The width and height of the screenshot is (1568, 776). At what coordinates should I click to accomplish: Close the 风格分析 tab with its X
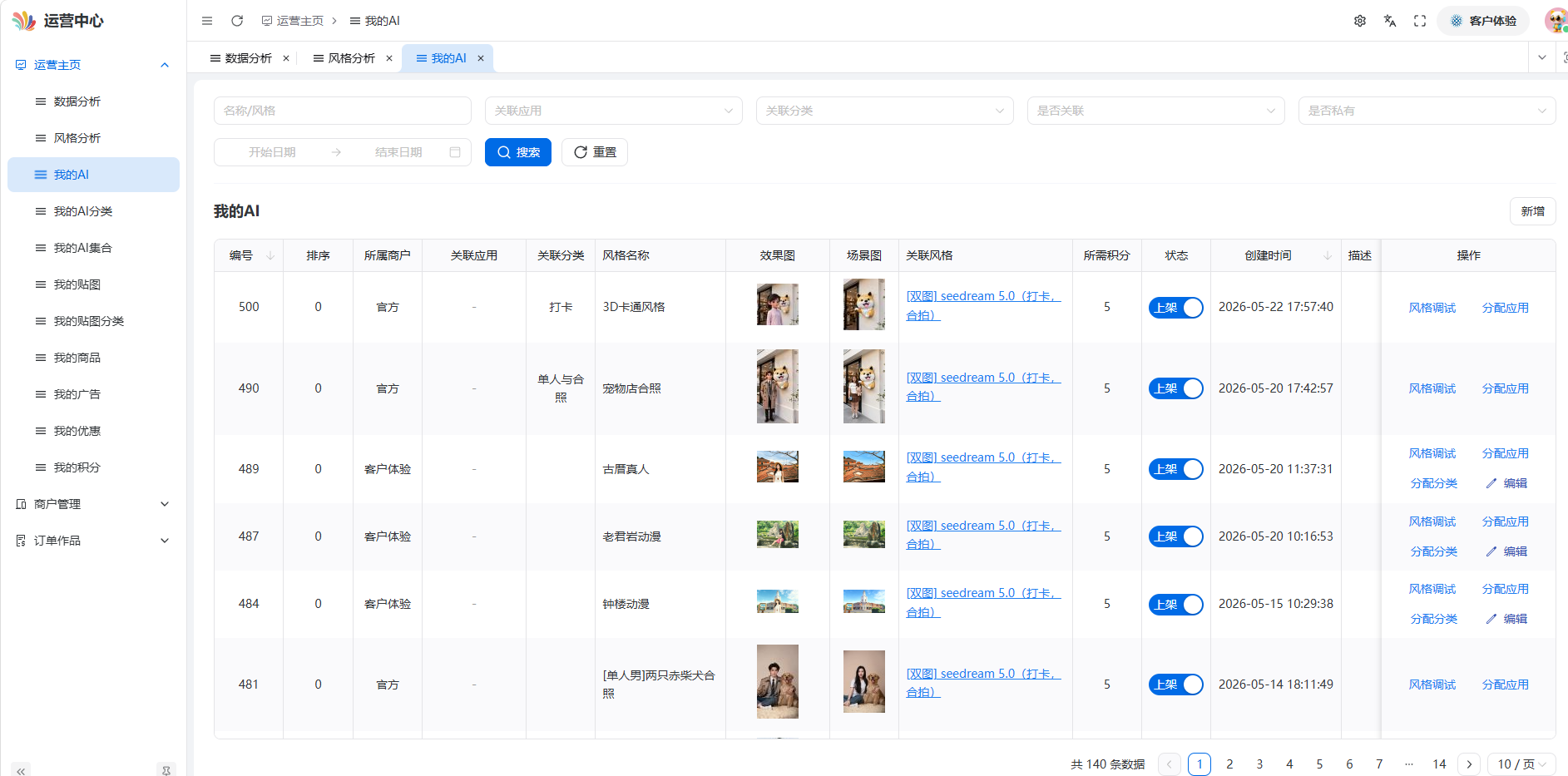[x=389, y=58]
